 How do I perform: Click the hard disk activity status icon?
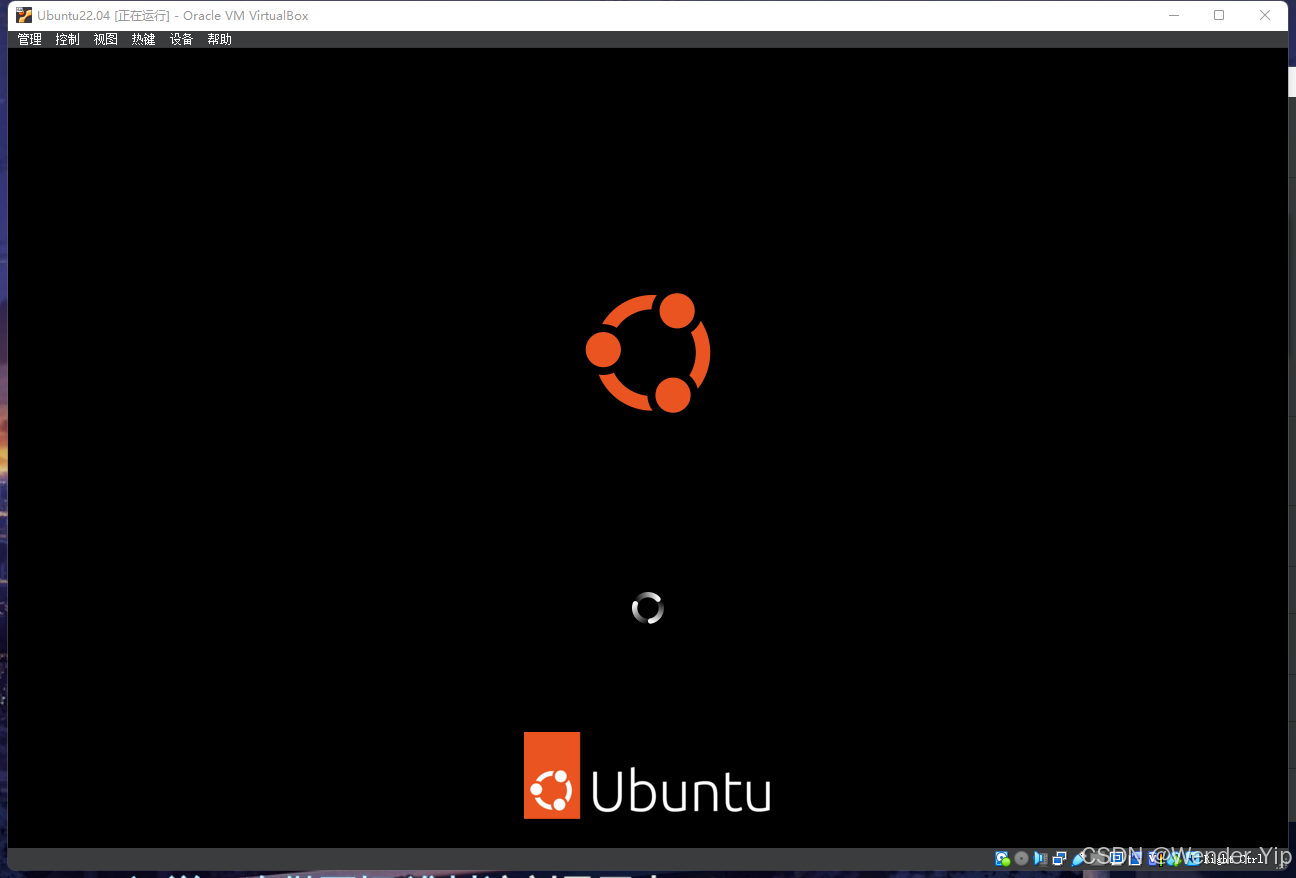tap(1002, 858)
